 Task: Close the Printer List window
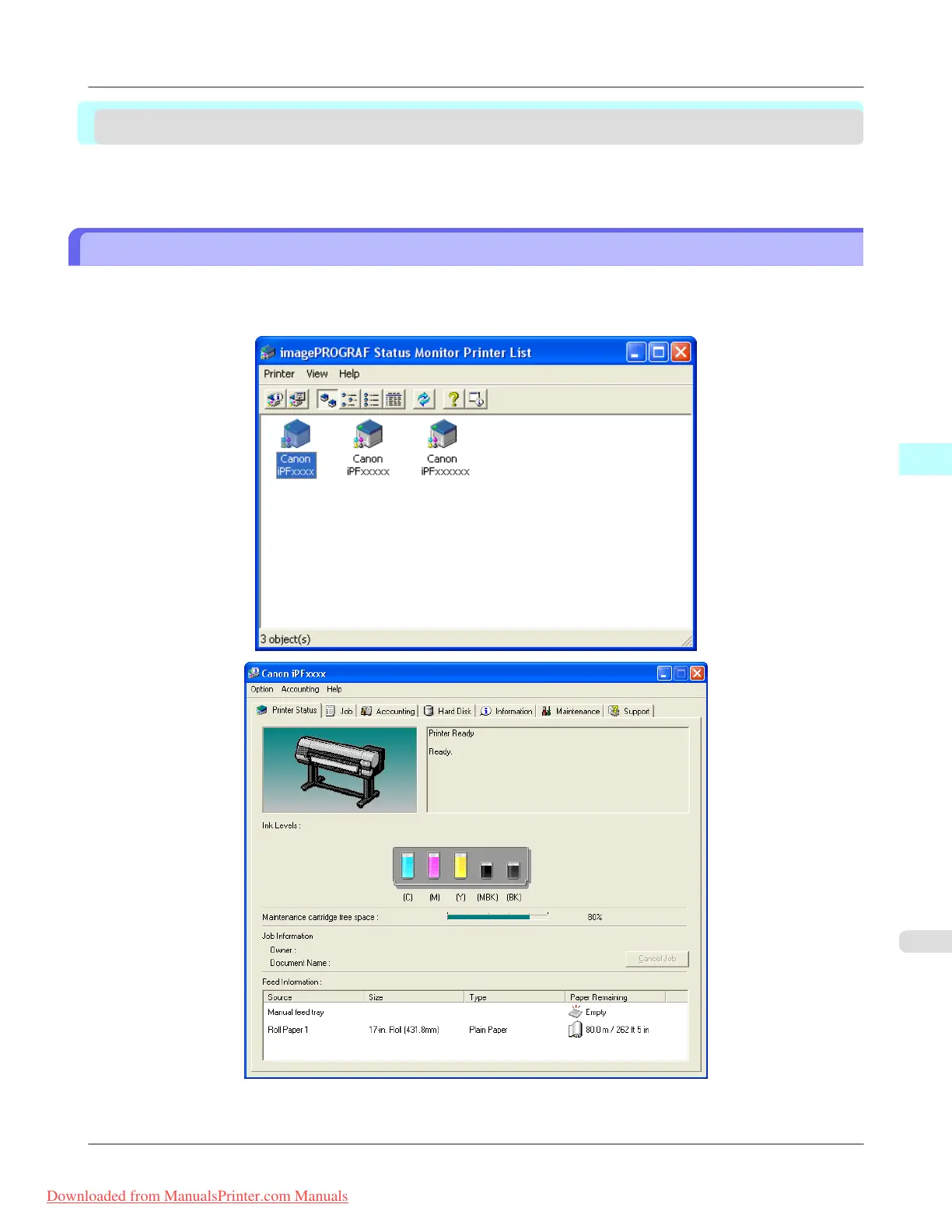click(x=681, y=352)
